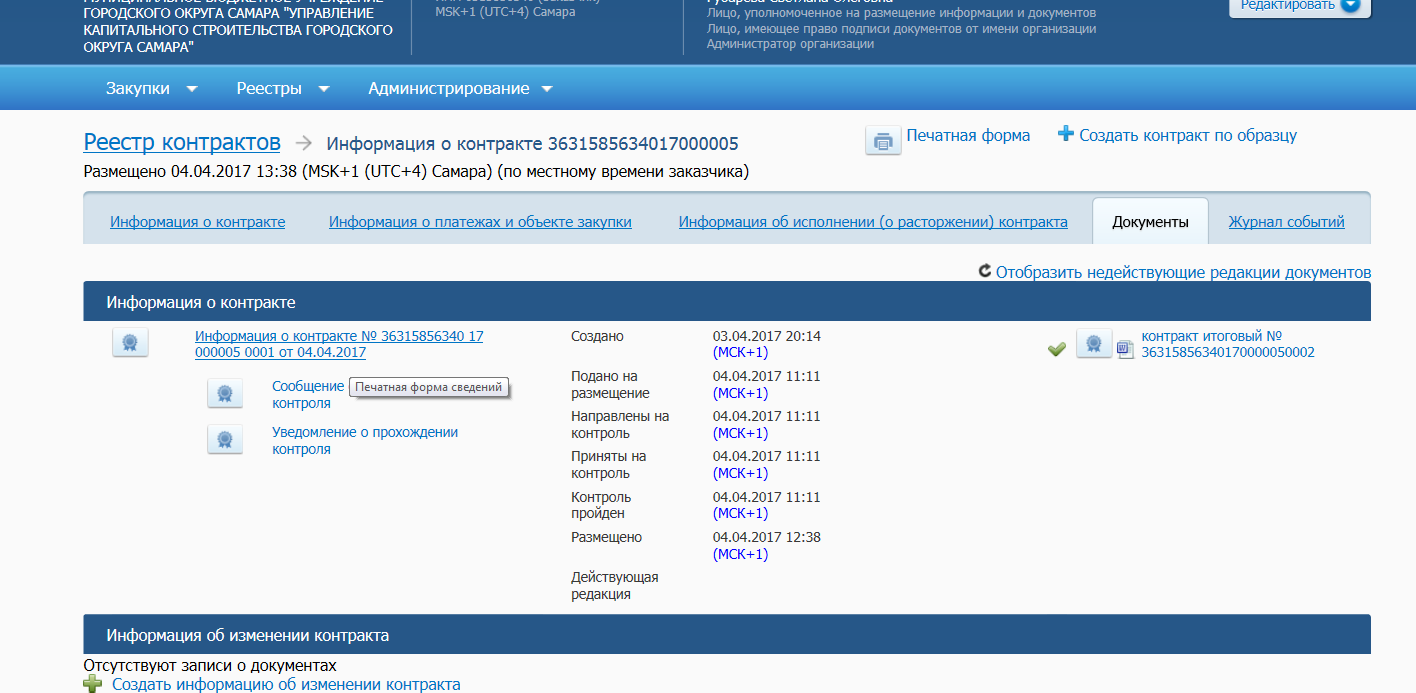The width and height of the screenshot is (1416, 693).
Task: Open Информация о платежах и объекте закупки tab
Action: [x=480, y=222]
